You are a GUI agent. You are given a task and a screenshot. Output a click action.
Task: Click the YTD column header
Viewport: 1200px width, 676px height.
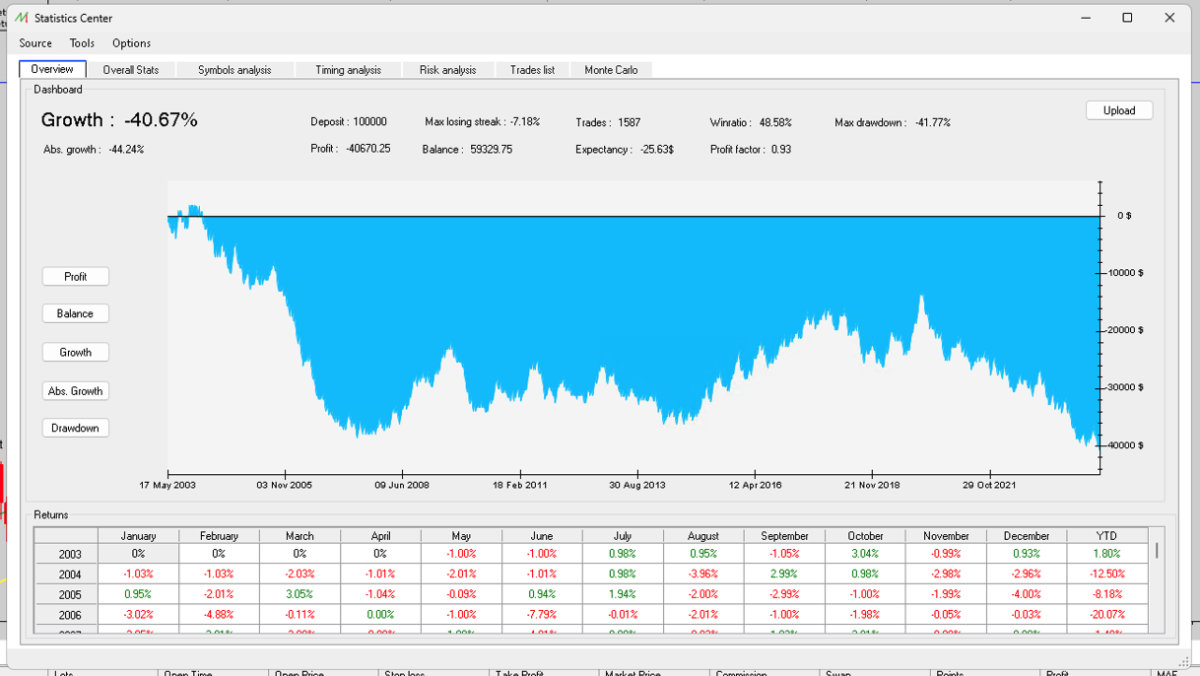point(1108,536)
